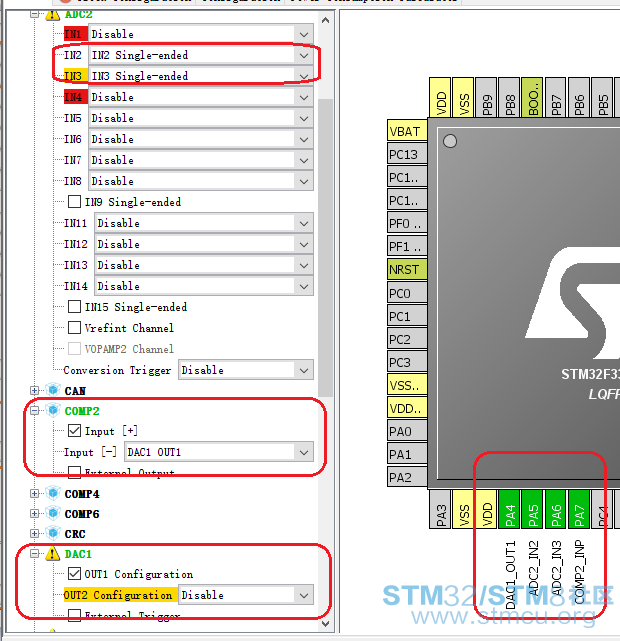Uncheck COMP2 Input [+] checkbox
Viewport: 620px width, 641px height.
click(74, 430)
